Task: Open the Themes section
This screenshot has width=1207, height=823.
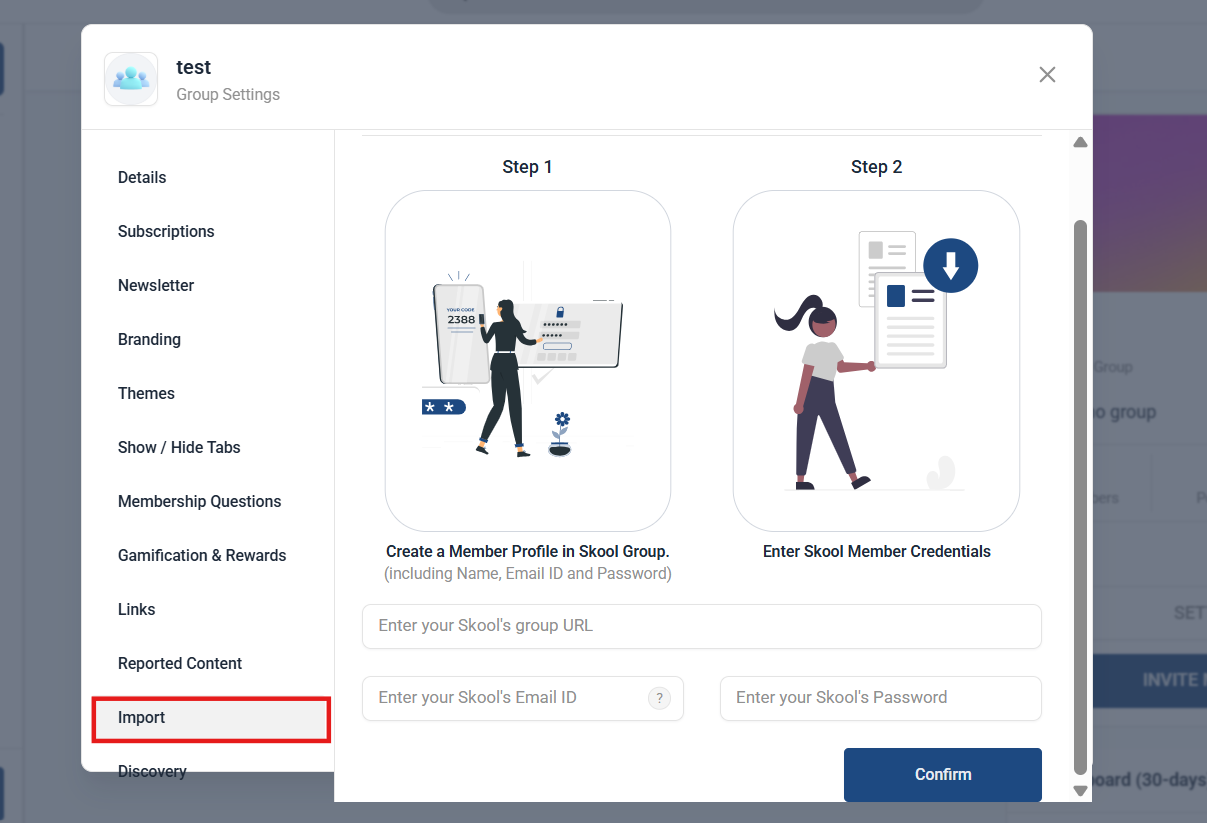Action: [146, 393]
